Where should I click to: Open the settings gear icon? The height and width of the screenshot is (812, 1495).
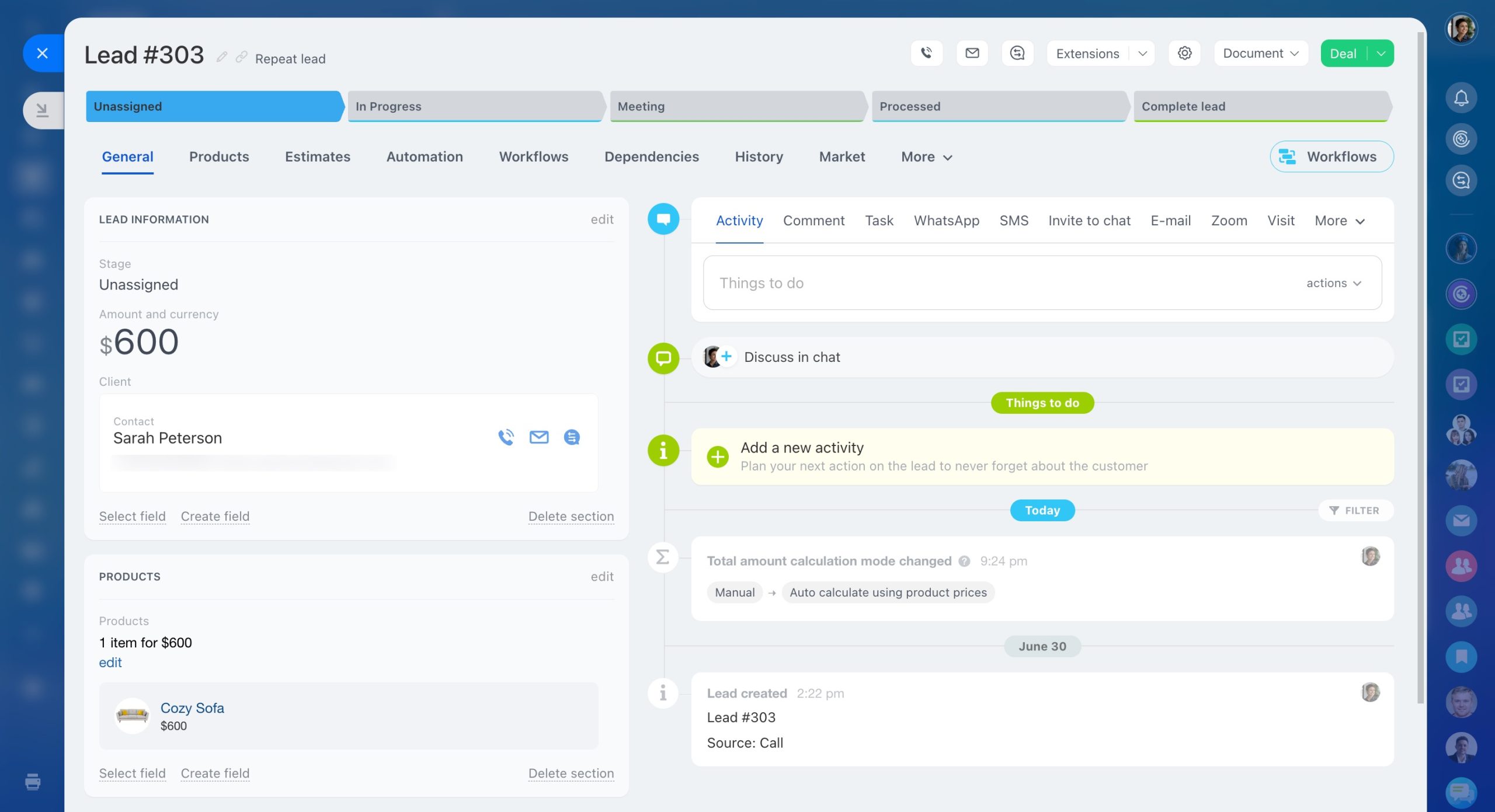coord(1184,53)
